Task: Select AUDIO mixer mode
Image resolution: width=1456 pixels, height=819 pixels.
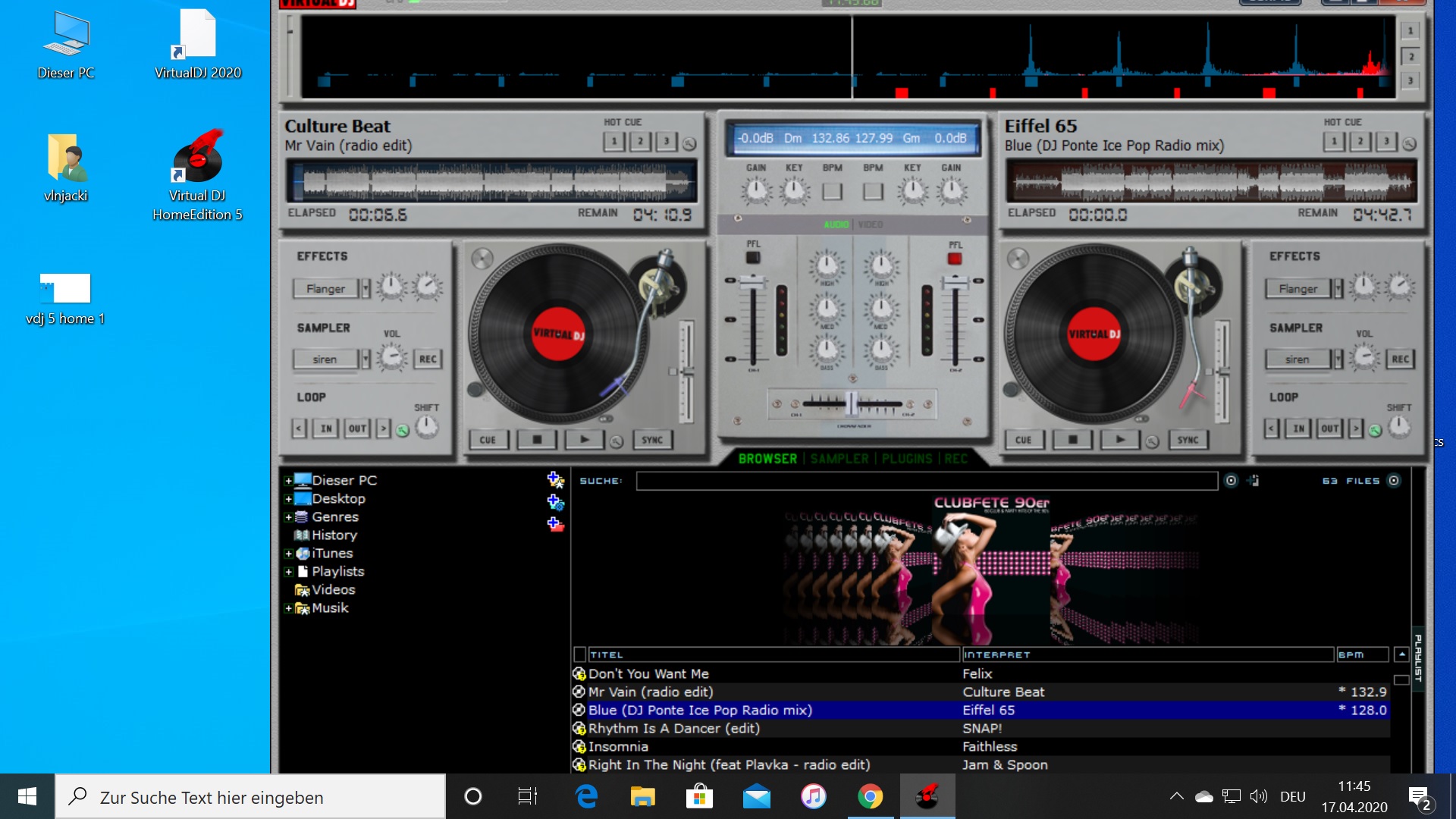Action: pyautogui.click(x=836, y=224)
